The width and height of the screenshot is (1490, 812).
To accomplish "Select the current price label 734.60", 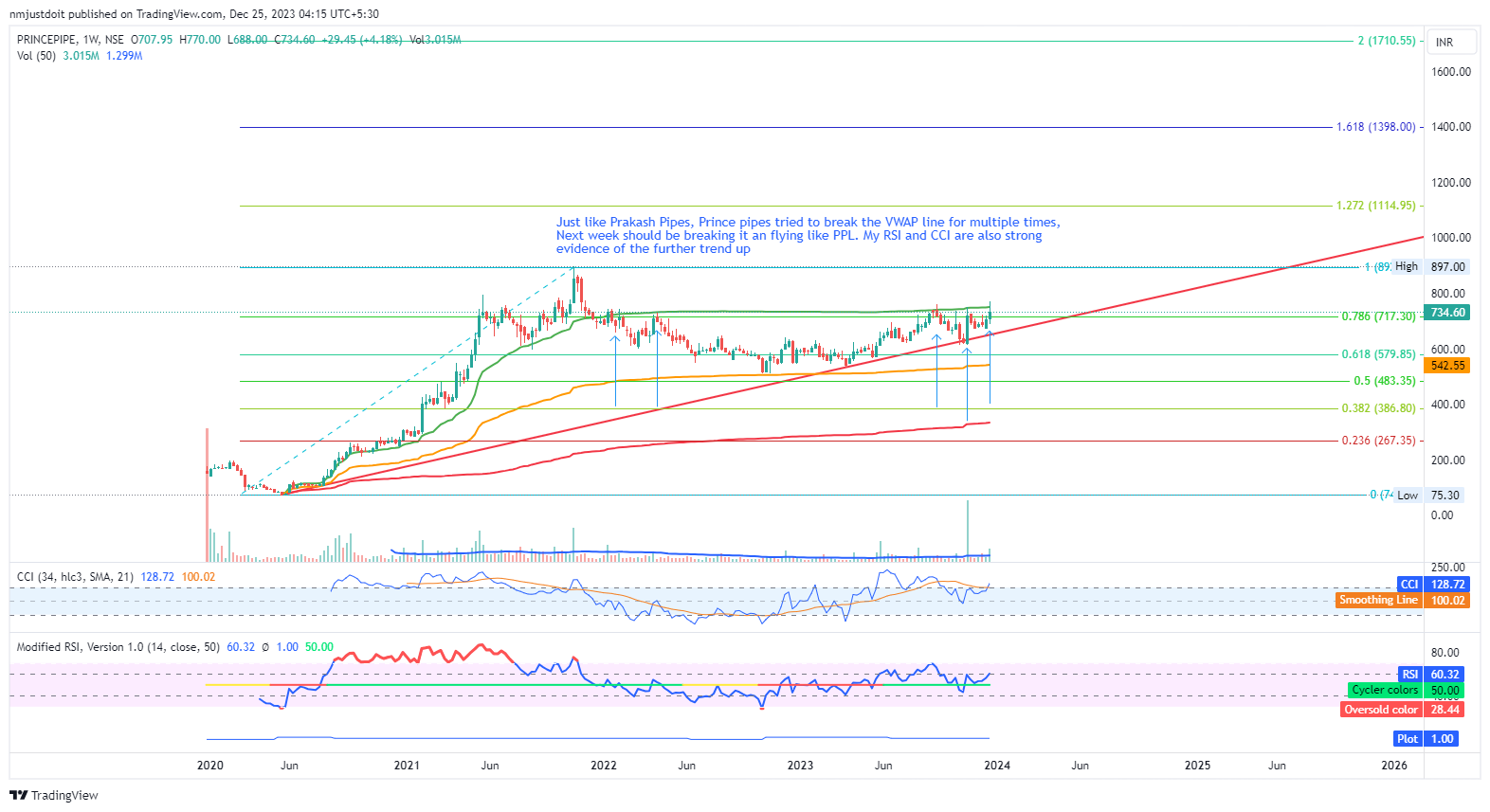I will [1446, 313].
